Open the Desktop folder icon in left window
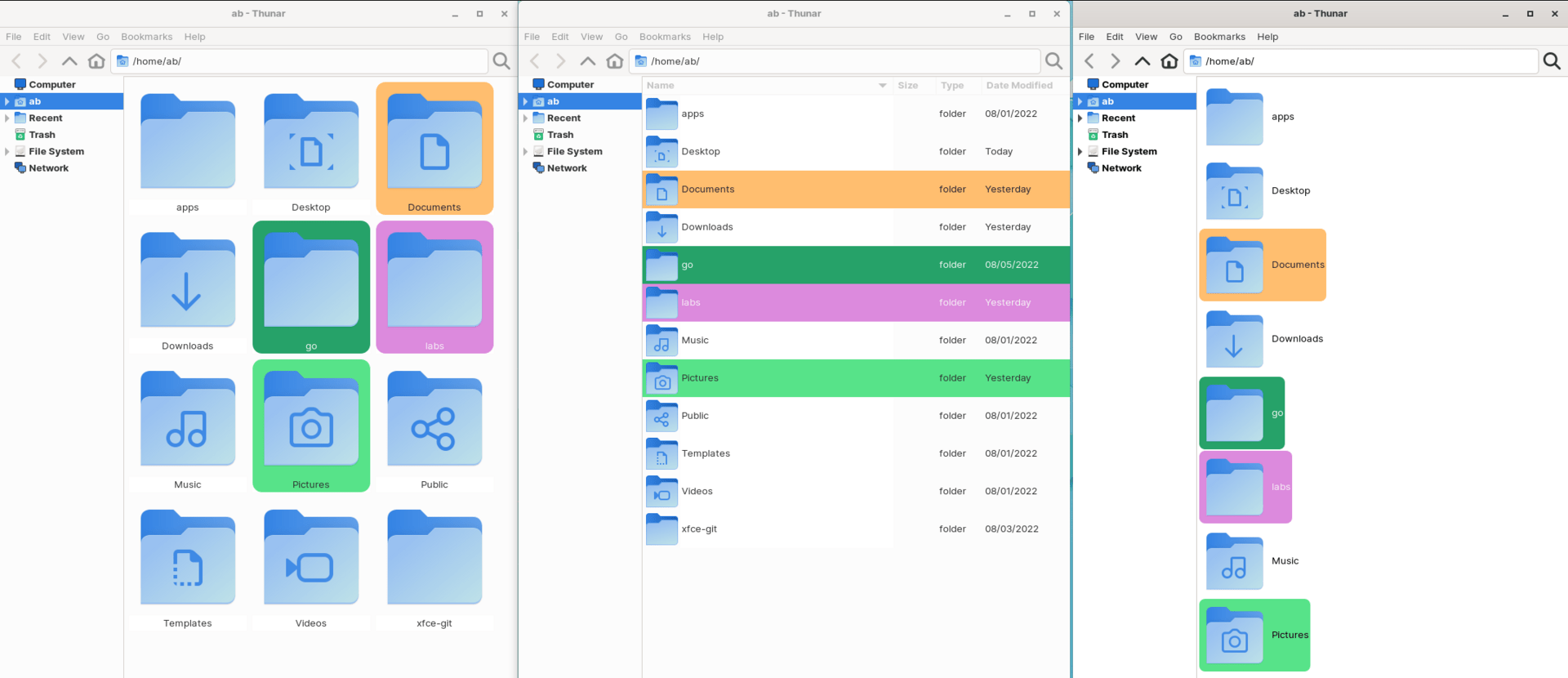 pos(311,141)
